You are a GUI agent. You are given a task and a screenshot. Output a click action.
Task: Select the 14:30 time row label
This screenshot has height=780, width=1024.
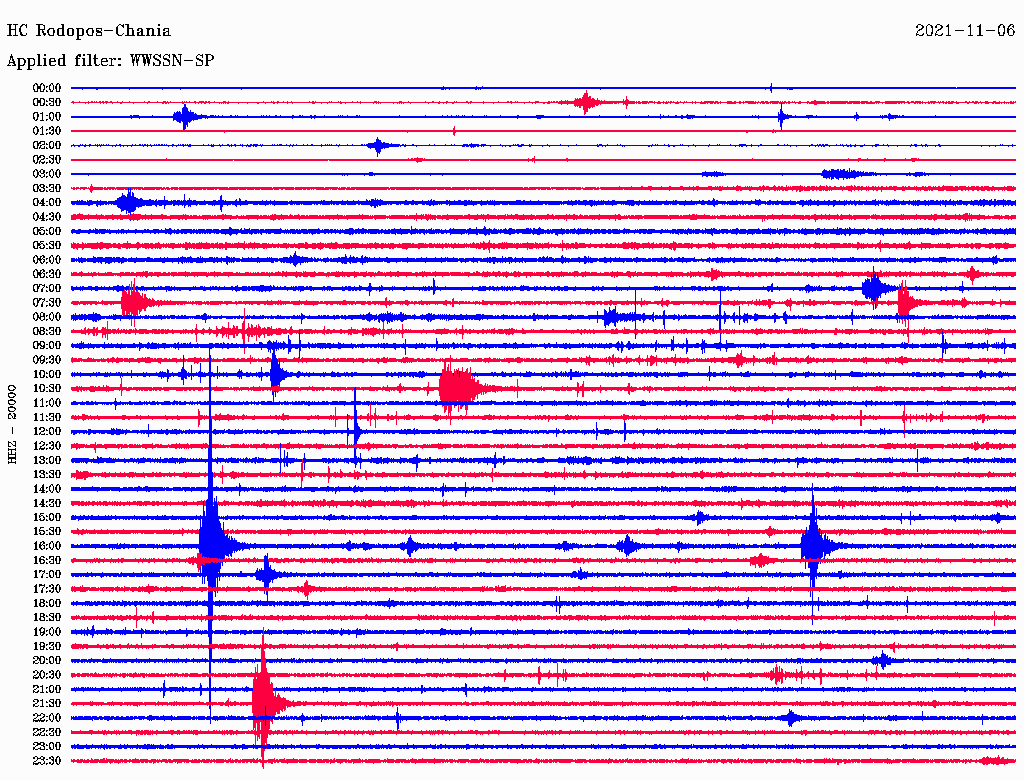coord(47,503)
